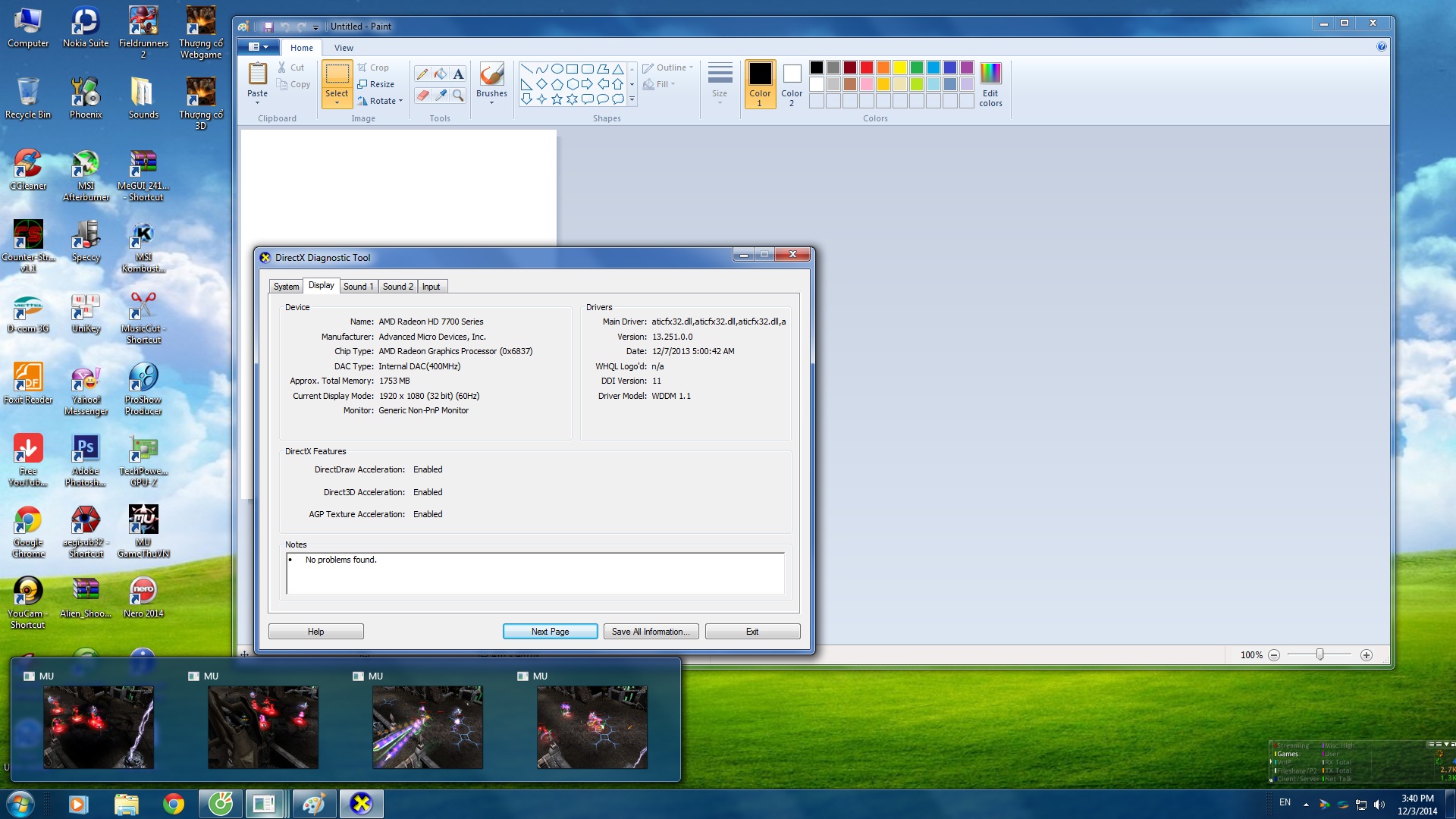Expand the Shapes gallery more arrow

[x=632, y=99]
